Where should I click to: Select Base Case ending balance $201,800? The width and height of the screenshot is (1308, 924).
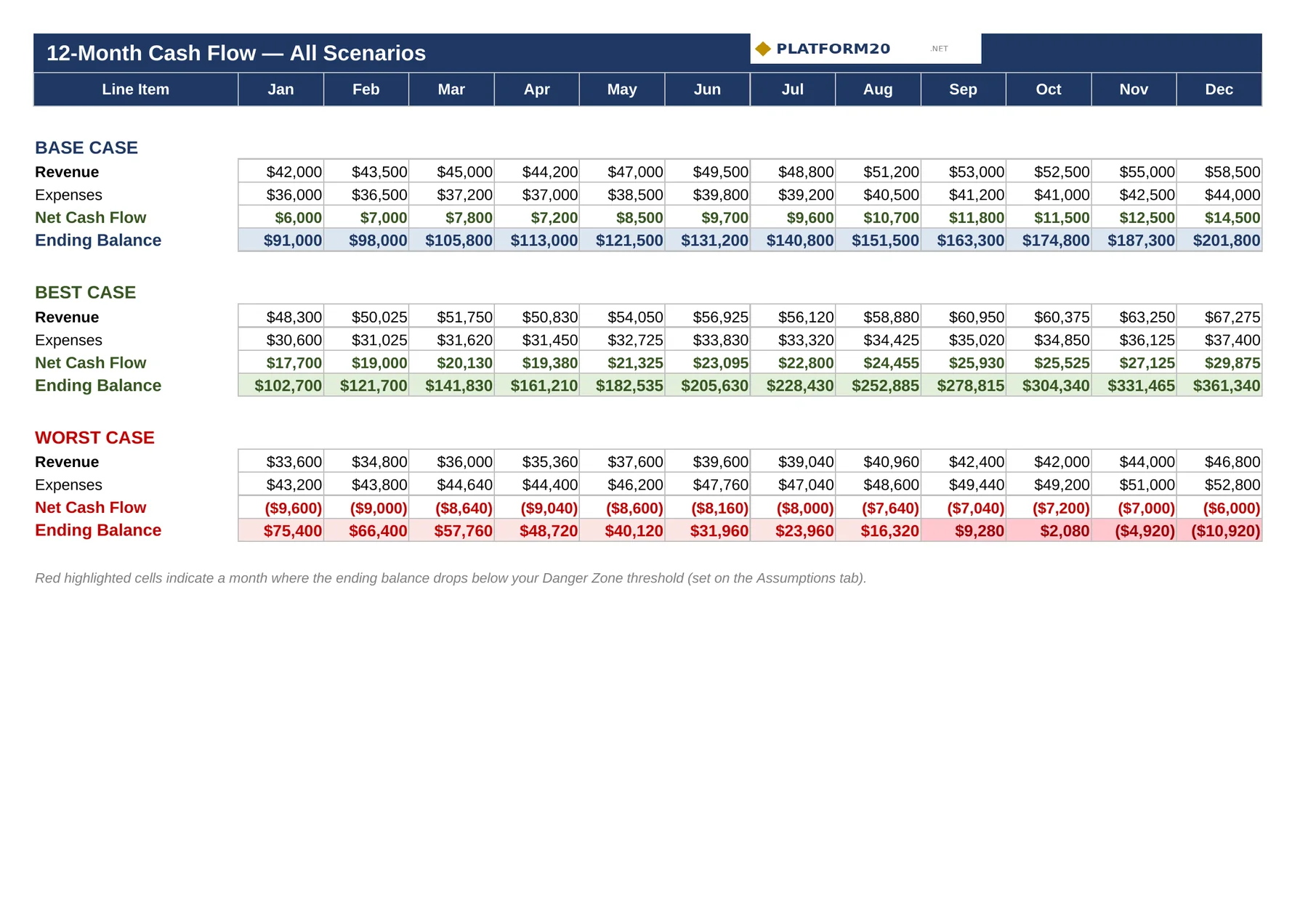pyautogui.click(x=1219, y=240)
